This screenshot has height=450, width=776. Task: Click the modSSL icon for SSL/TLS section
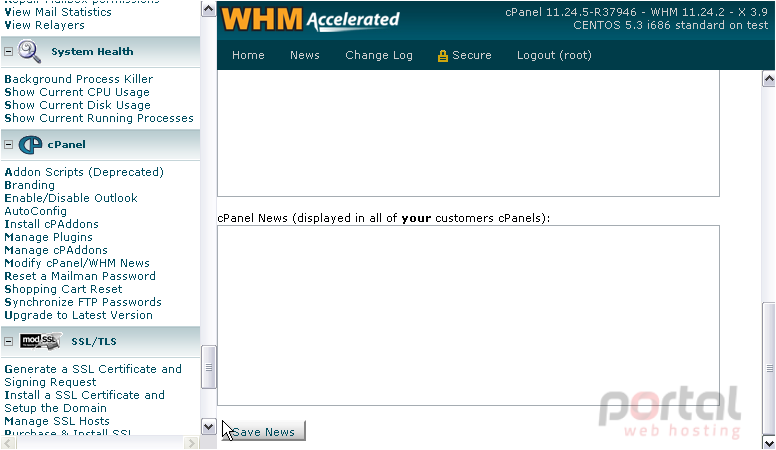[41, 341]
